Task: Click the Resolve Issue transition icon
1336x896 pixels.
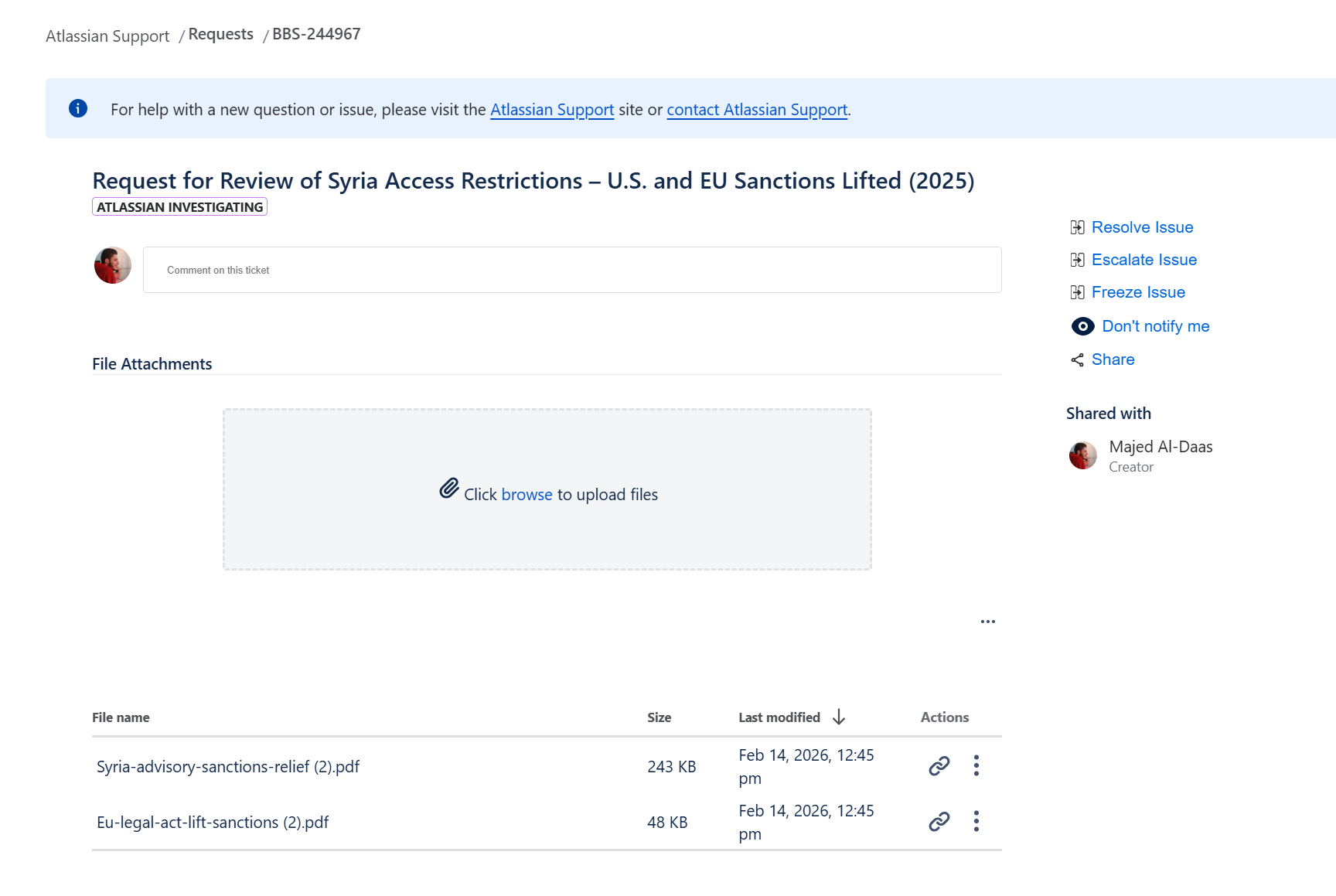Action: pos(1077,227)
